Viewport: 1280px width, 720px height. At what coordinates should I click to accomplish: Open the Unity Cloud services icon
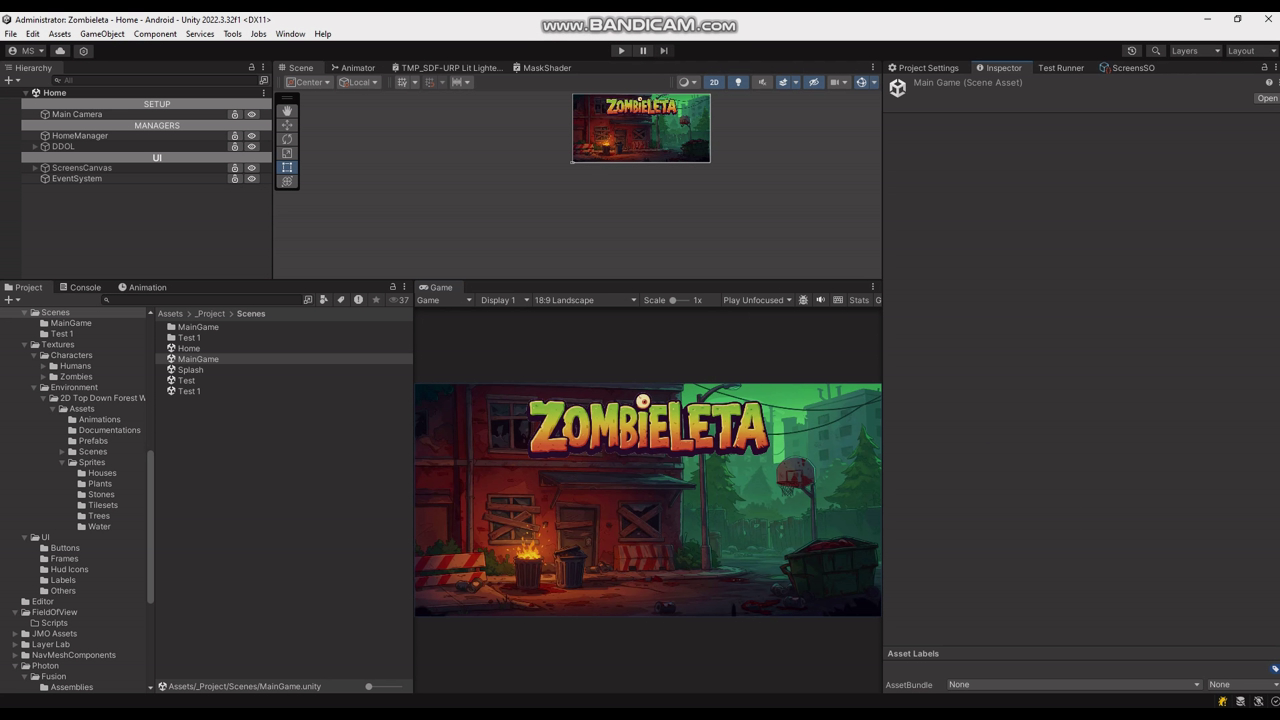pyautogui.click(x=60, y=51)
